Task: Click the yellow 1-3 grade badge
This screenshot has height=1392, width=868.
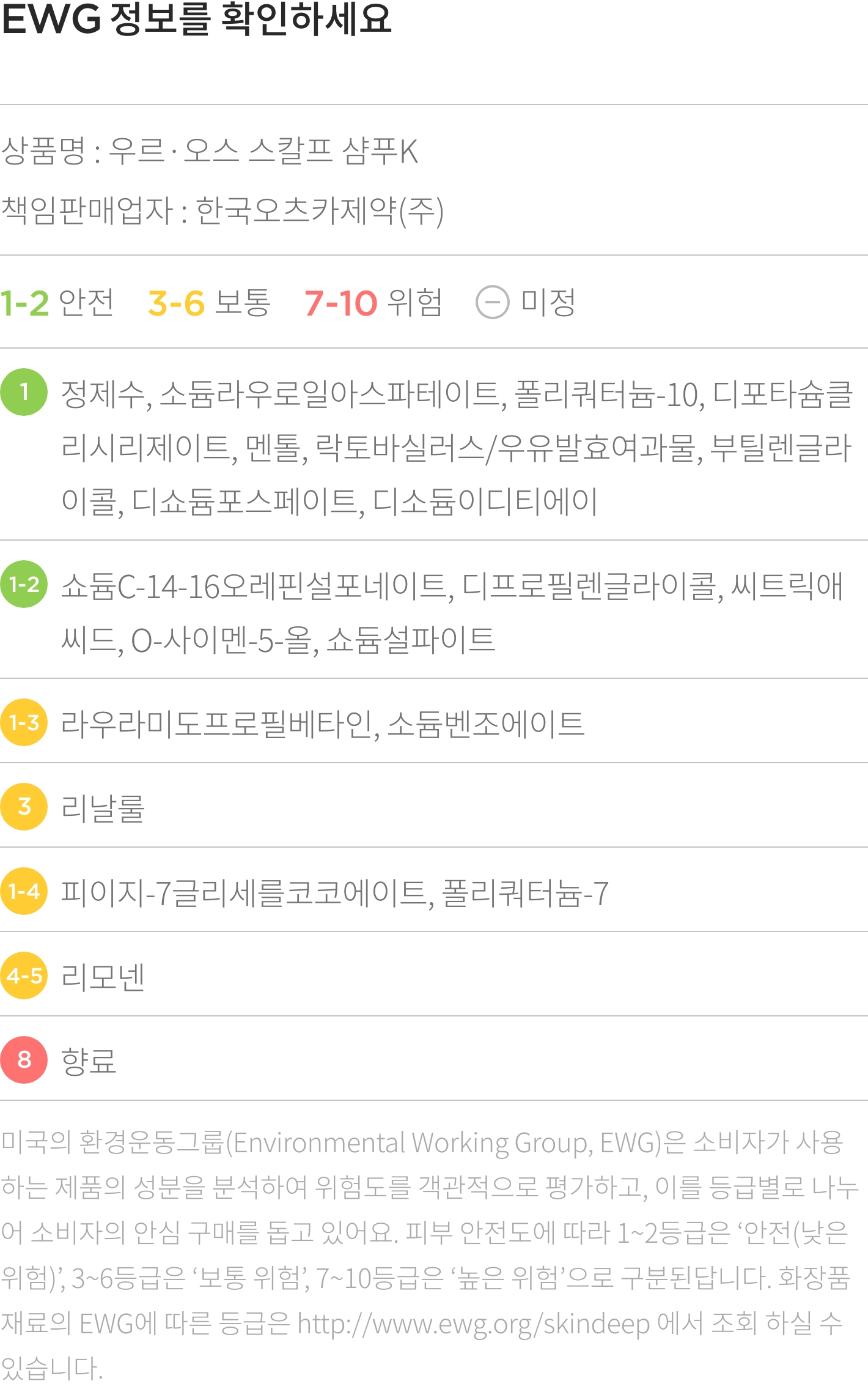Action: click(x=24, y=722)
